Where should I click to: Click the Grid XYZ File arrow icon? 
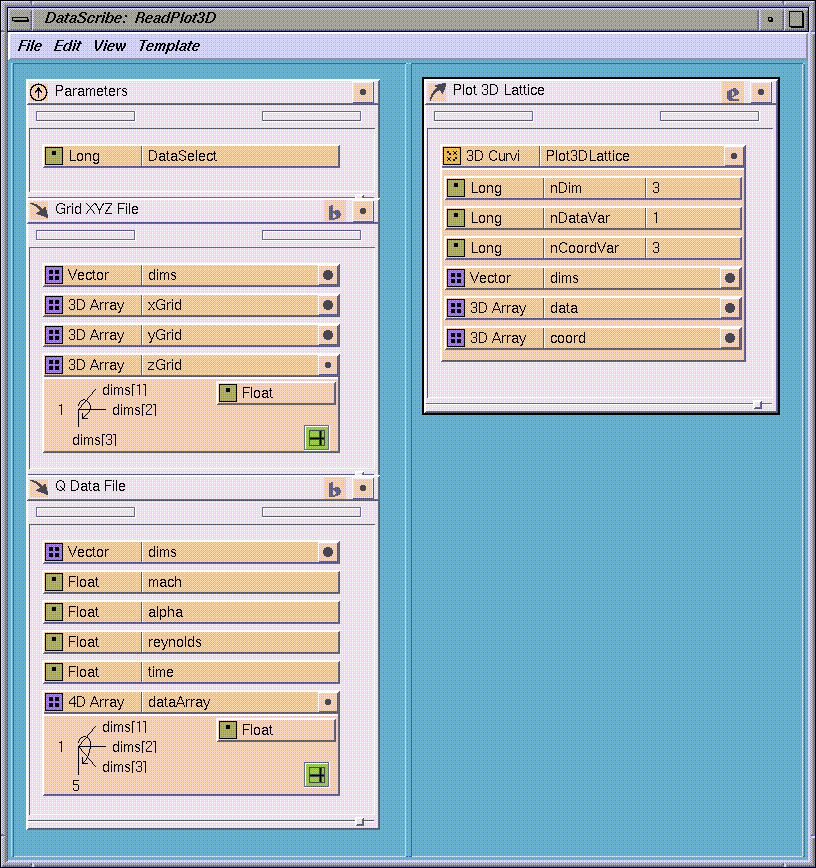pyautogui.click(x=39, y=210)
